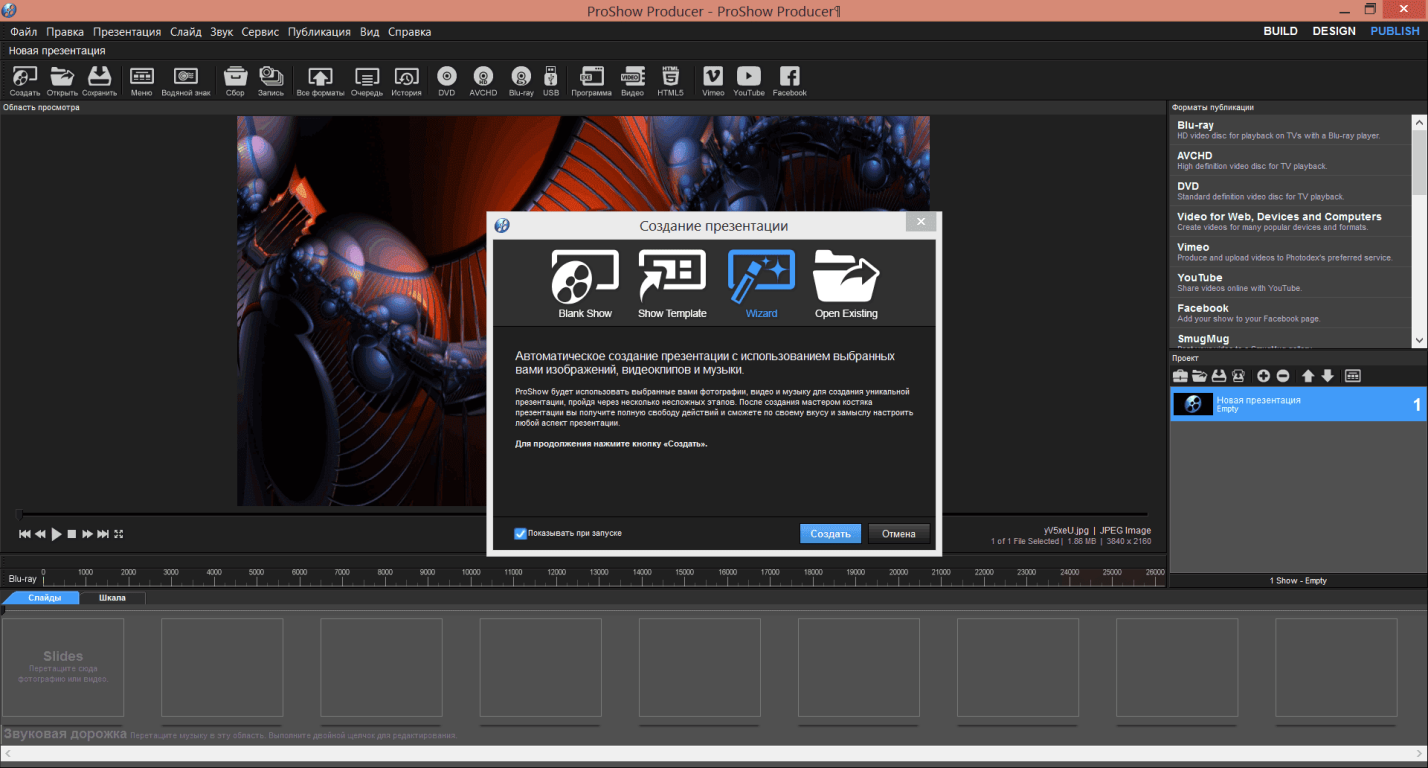Screen dimensions: 1428x768
Task: Switch to the DESIGN workspace
Action: click(x=1334, y=31)
